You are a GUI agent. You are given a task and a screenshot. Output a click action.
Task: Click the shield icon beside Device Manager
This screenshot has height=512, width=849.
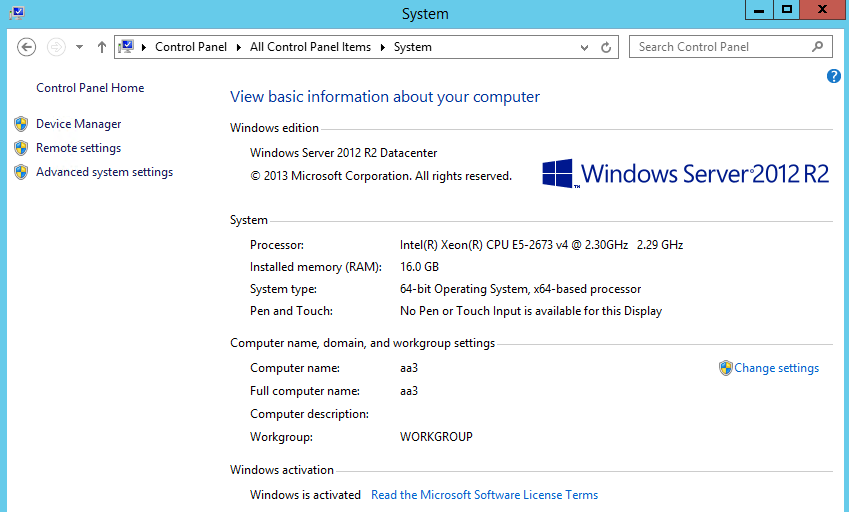coord(21,124)
